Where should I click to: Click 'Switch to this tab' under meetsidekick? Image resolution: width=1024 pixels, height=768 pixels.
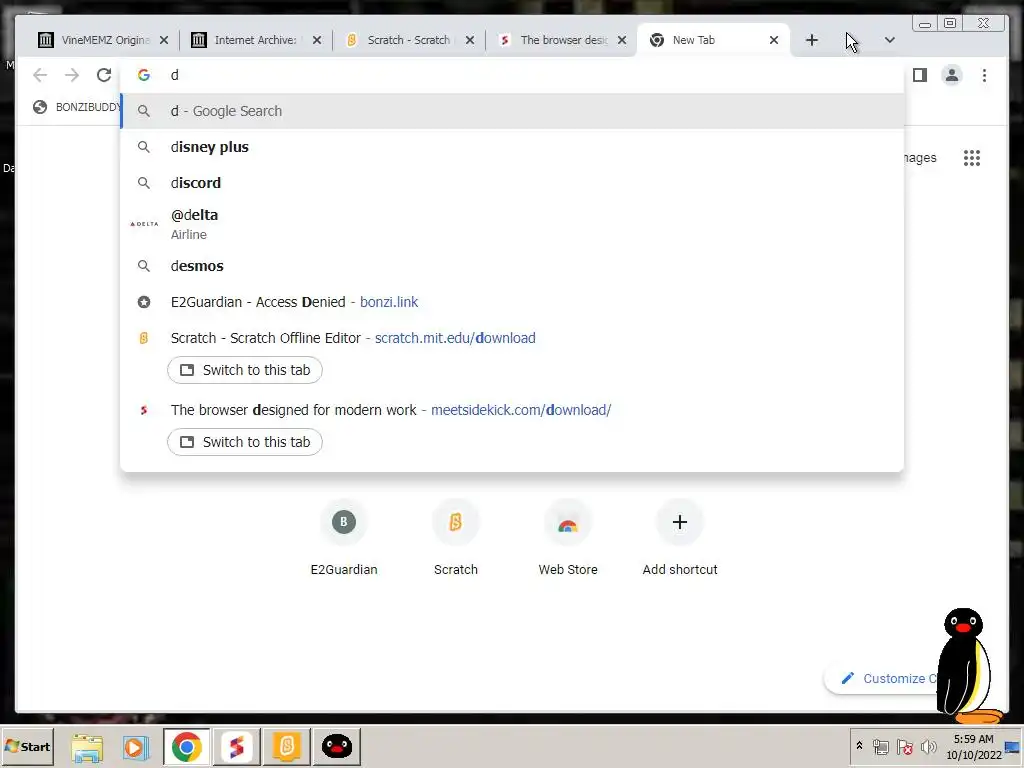point(245,442)
